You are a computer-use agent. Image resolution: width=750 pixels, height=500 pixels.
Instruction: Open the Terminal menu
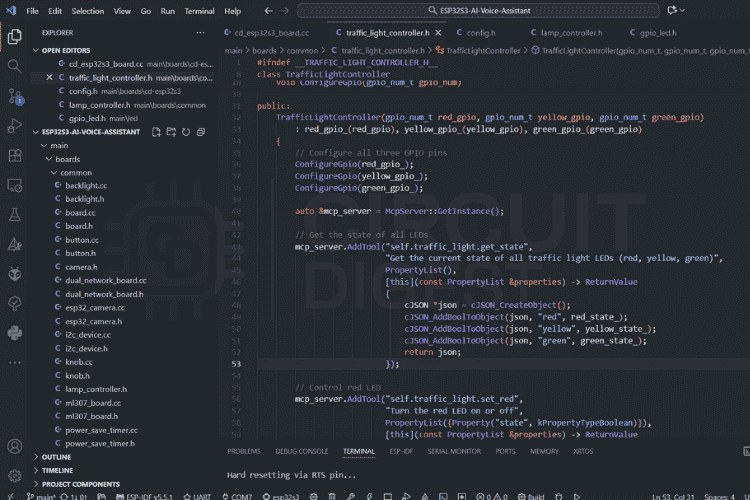199,11
